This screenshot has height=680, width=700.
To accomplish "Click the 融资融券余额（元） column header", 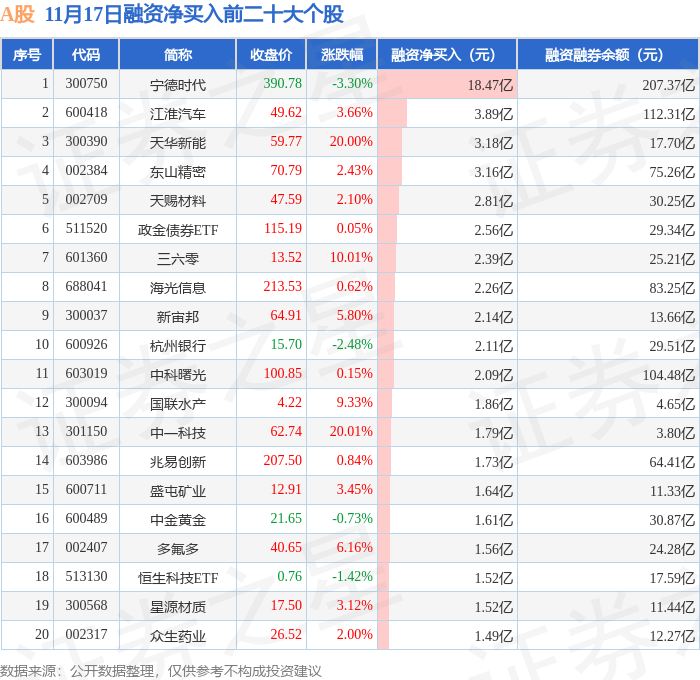I will [608, 54].
